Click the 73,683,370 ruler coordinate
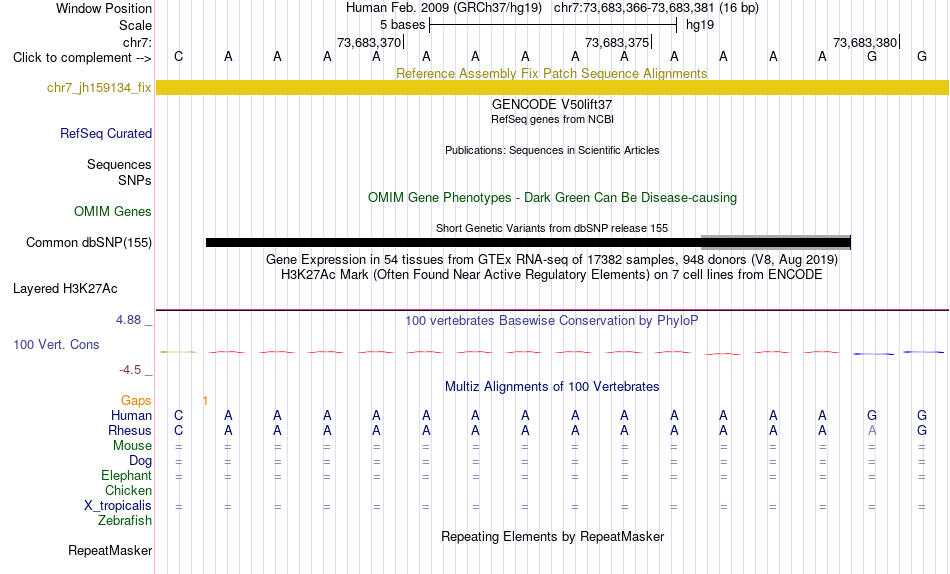 [x=369, y=42]
